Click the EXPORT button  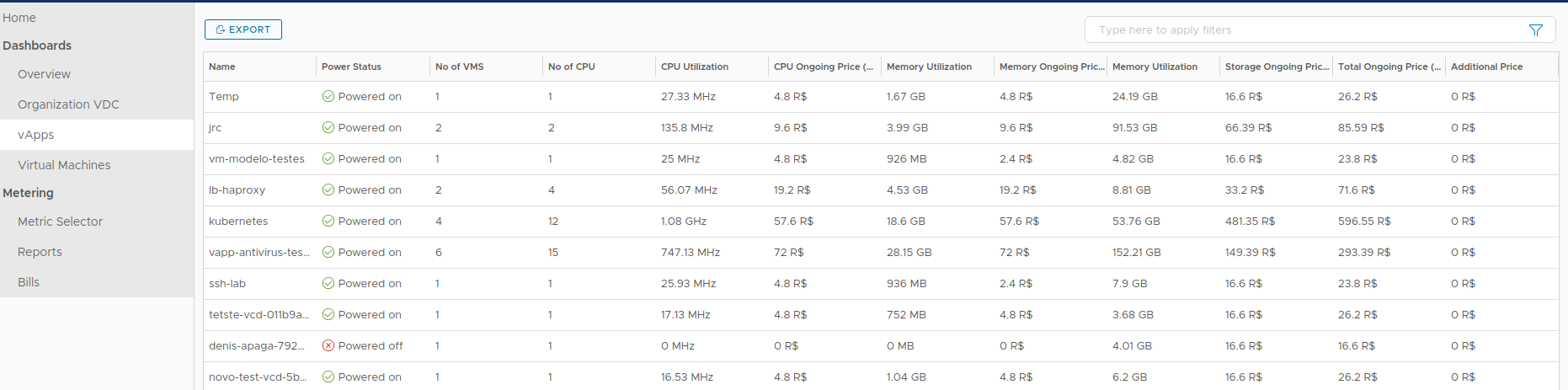point(243,29)
